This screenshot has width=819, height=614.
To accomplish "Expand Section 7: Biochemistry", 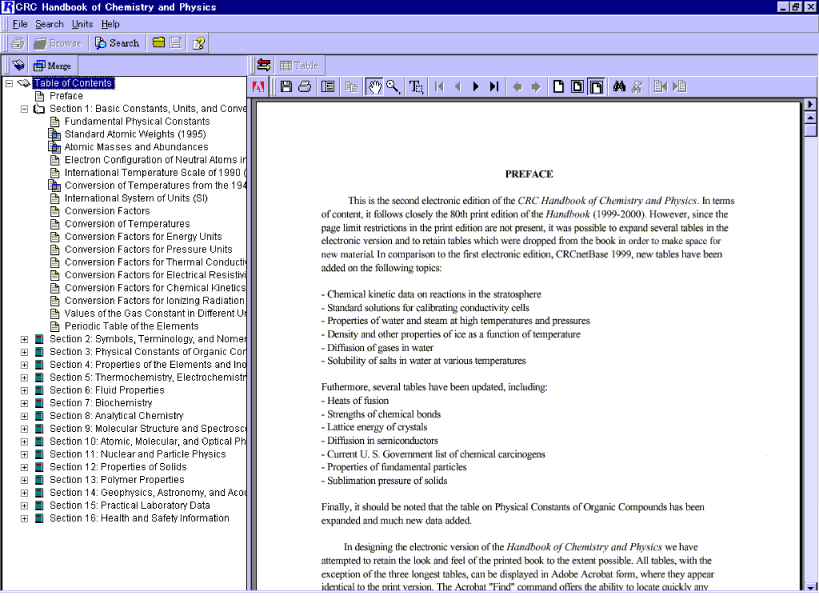I will point(24,403).
